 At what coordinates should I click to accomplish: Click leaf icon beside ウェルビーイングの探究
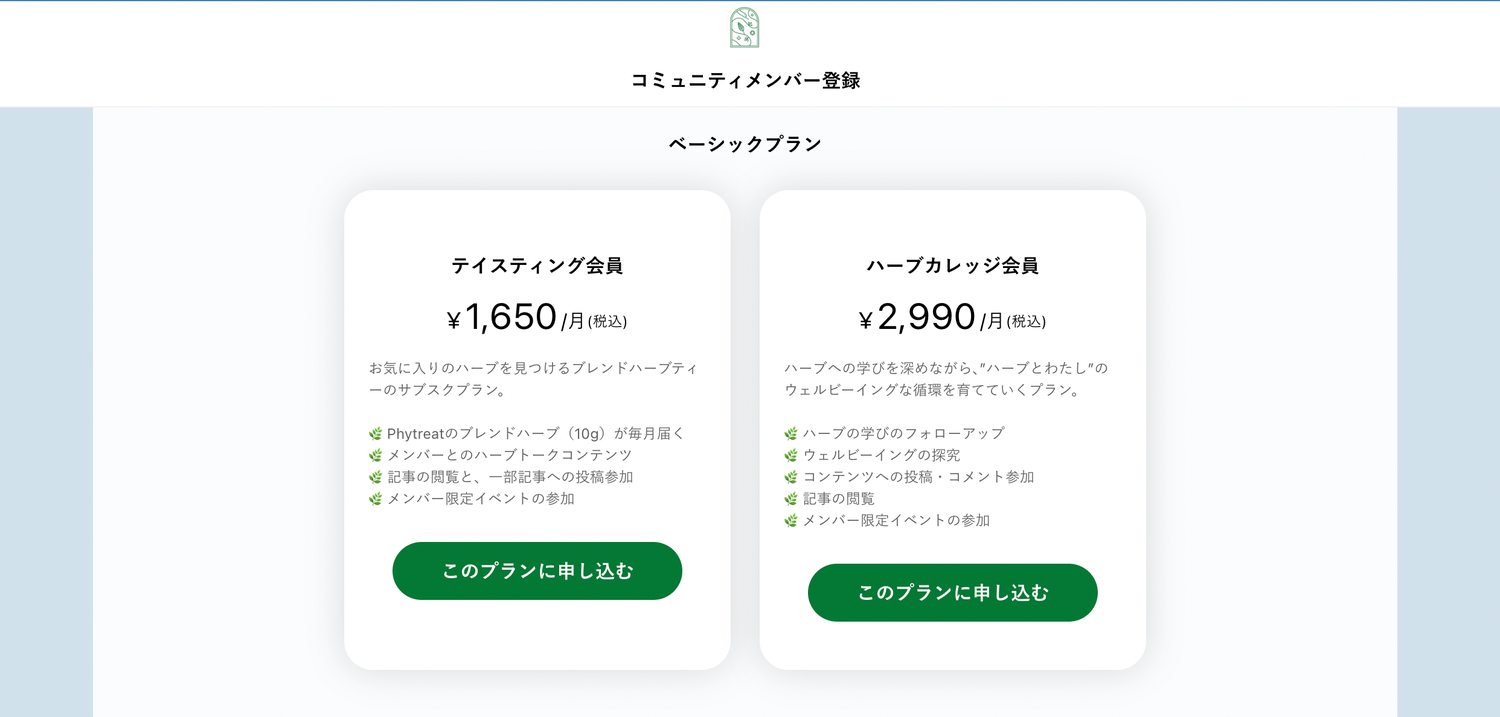791,456
